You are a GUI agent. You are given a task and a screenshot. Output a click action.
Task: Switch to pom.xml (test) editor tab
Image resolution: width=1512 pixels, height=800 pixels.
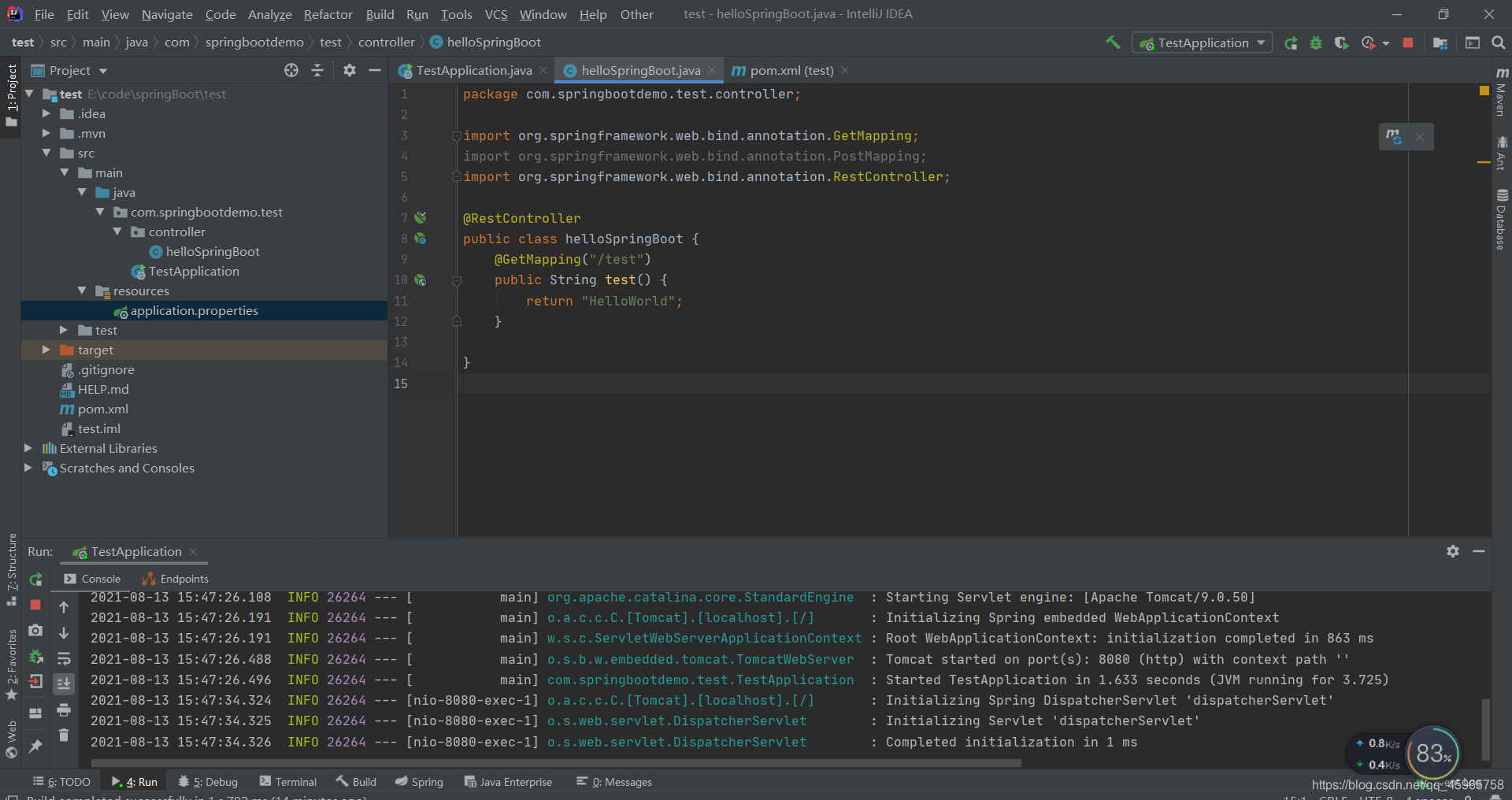click(791, 70)
